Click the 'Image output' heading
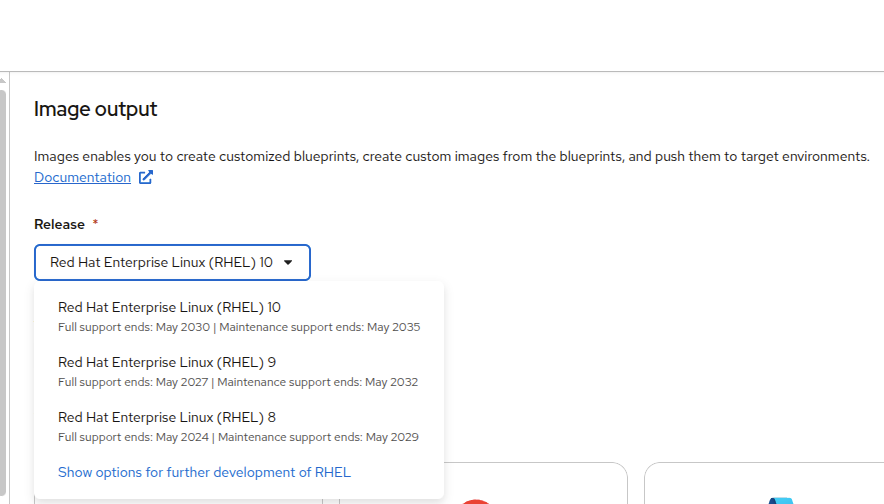Viewport: 884px width, 504px height. click(x=95, y=109)
